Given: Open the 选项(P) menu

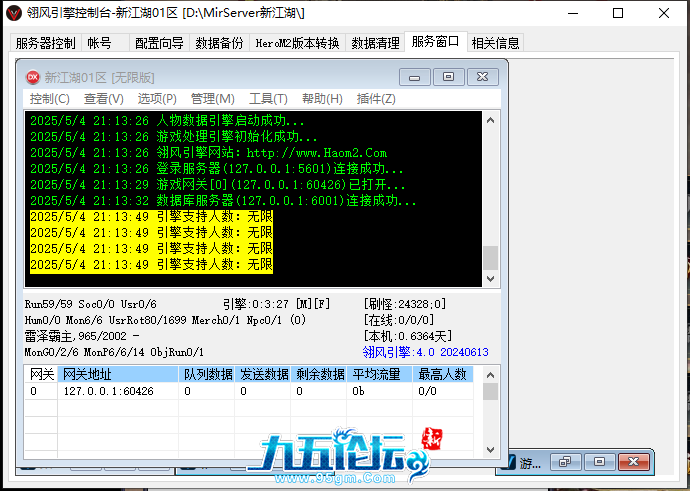Looking at the screenshot, I should coord(157,99).
